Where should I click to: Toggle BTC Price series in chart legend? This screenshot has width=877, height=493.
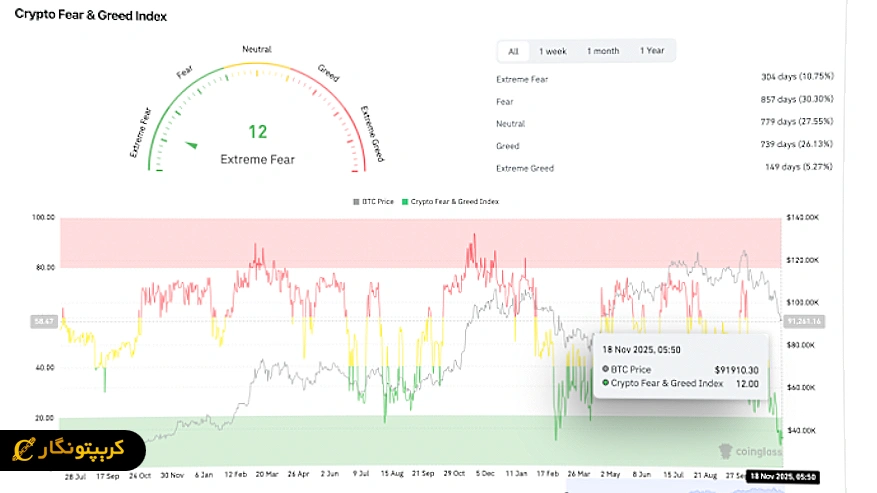click(x=372, y=201)
